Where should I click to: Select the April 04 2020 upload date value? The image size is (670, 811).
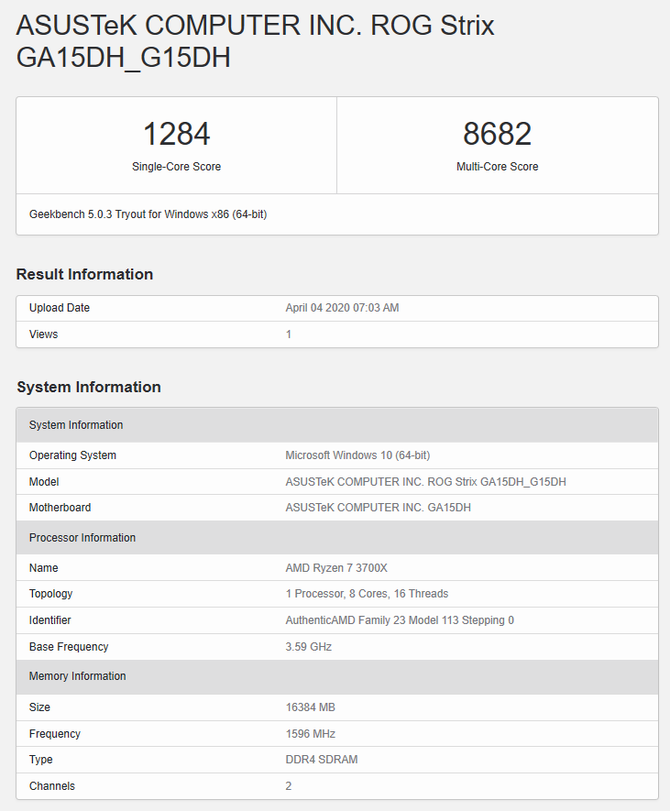pyautogui.click(x=342, y=308)
